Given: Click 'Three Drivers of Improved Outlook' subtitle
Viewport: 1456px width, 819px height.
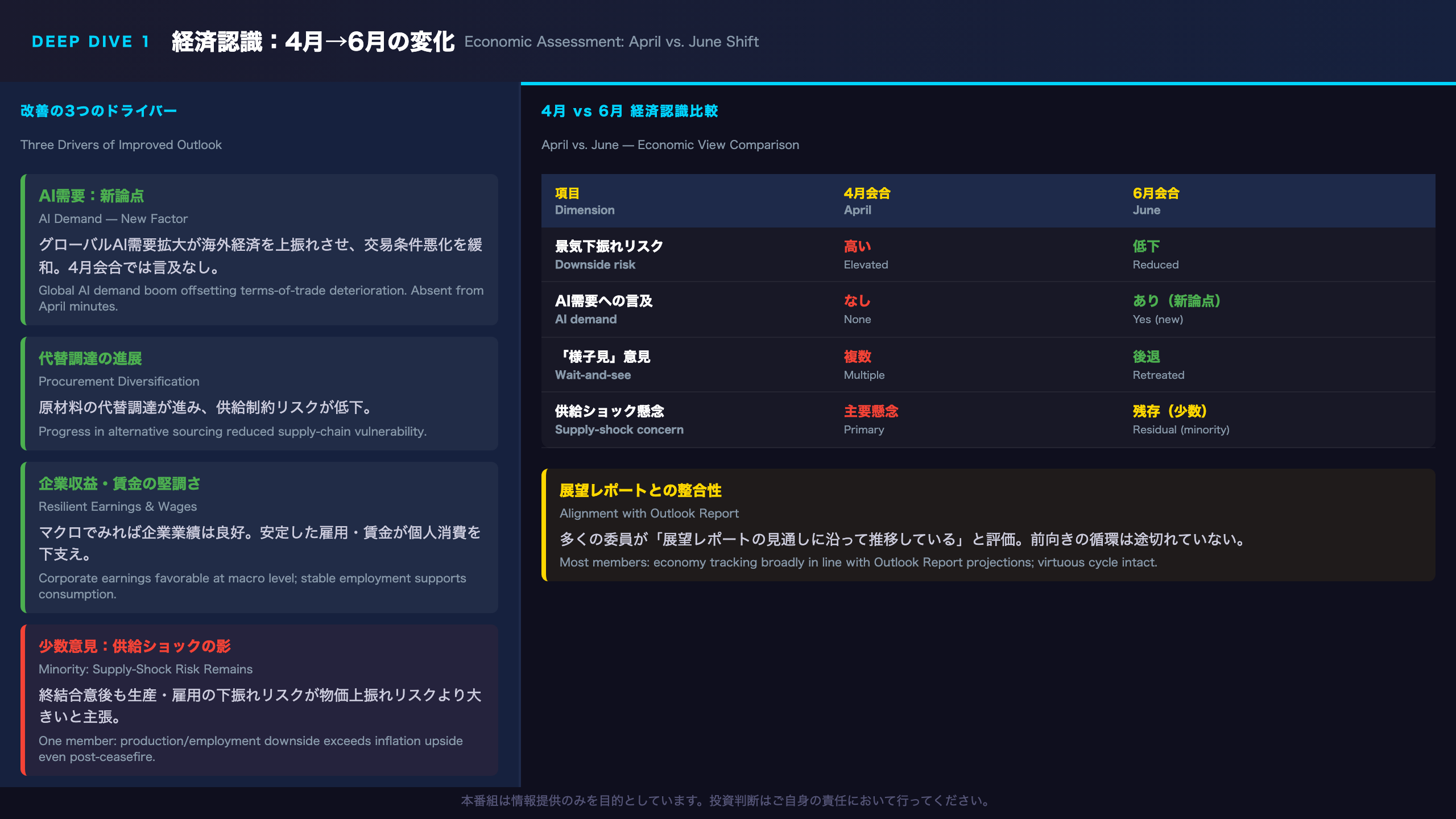Looking at the screenshot, I should click(x=121, y=145).
